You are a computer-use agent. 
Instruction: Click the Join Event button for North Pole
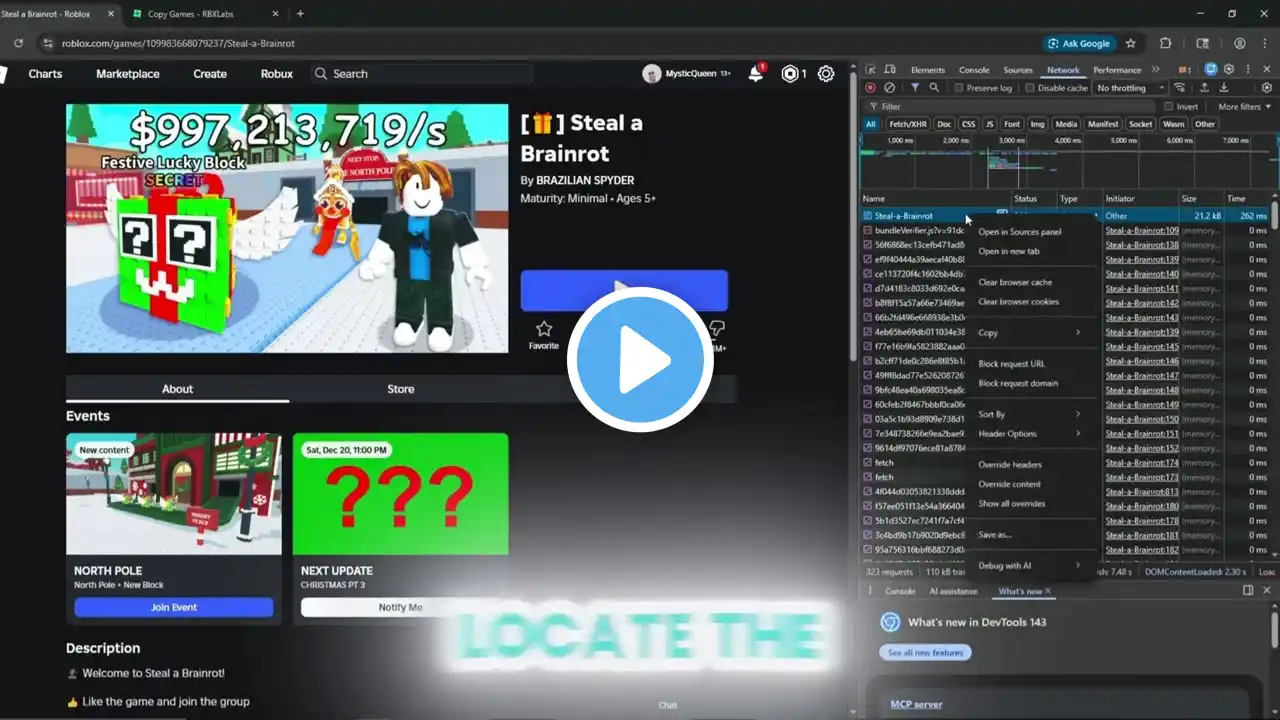point(174,607)
